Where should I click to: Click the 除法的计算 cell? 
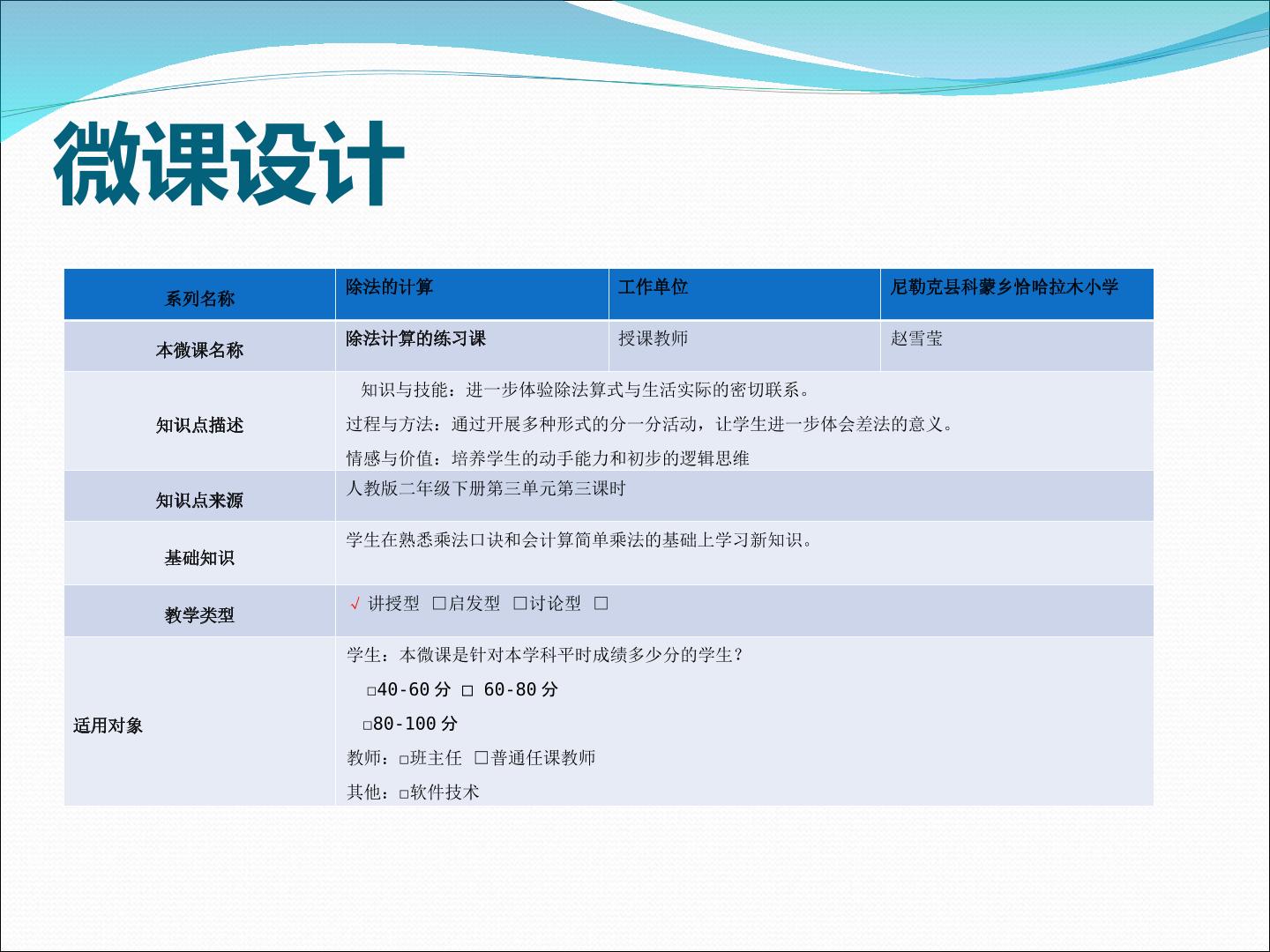point(472,294)
